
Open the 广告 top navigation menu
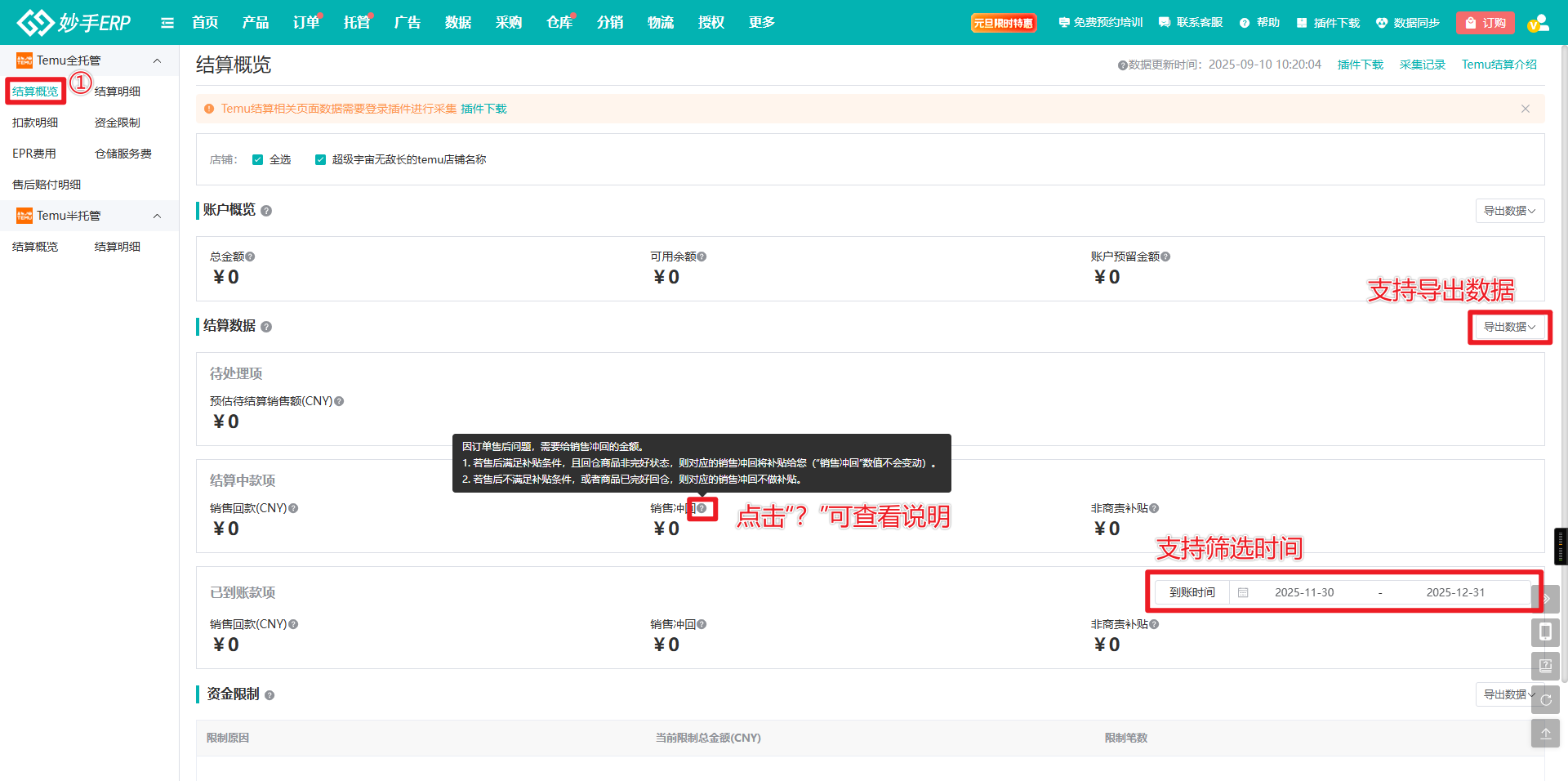[x=408, y=23]
